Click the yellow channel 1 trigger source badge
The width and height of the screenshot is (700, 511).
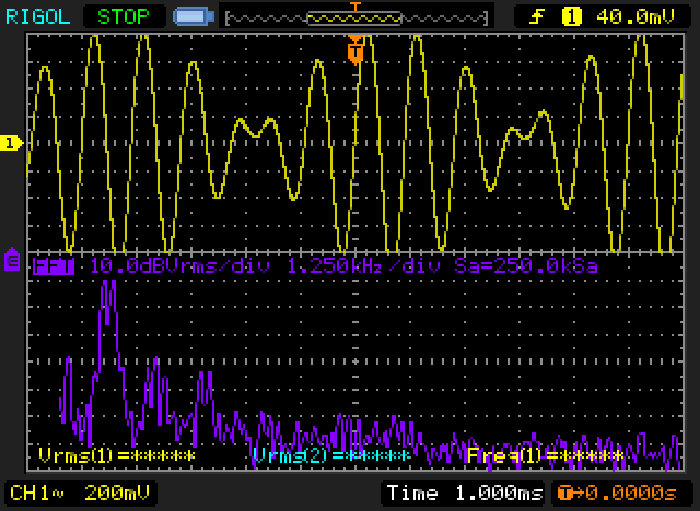tap(571, 17)
